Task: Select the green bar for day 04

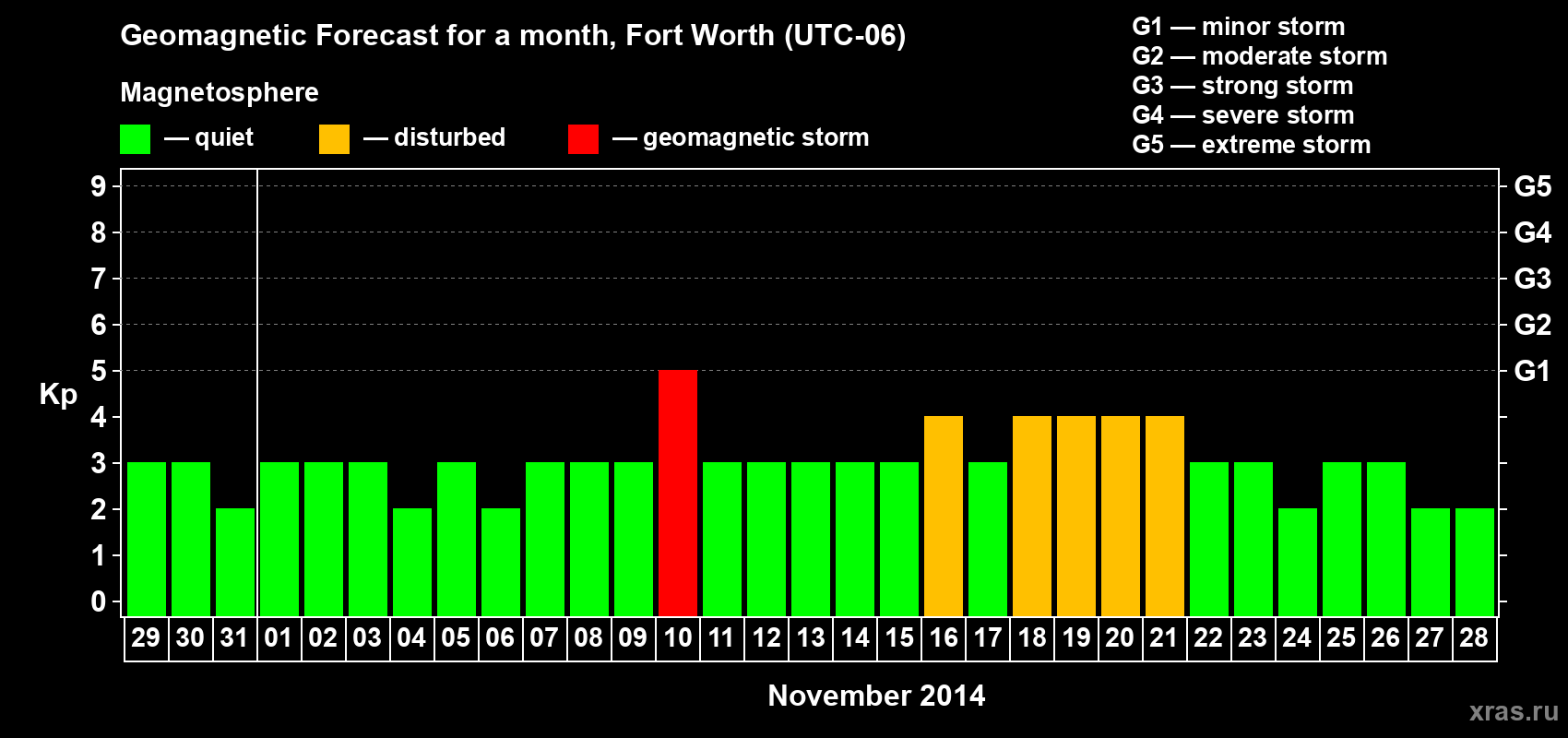Action: (412, 562)
